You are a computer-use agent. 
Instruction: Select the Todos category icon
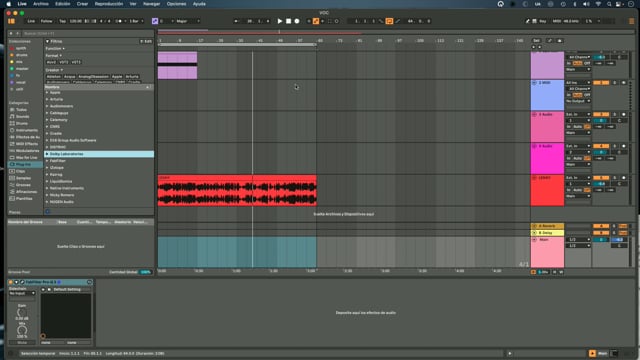[x=12, y=109]
